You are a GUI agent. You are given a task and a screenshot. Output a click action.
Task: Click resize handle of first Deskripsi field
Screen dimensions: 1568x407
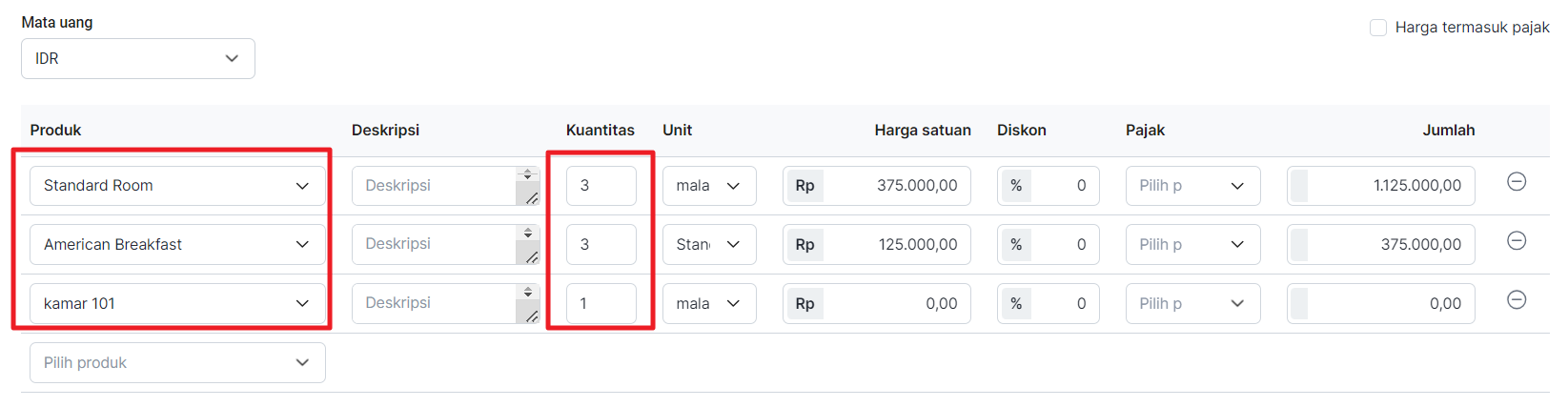(531, 198)
